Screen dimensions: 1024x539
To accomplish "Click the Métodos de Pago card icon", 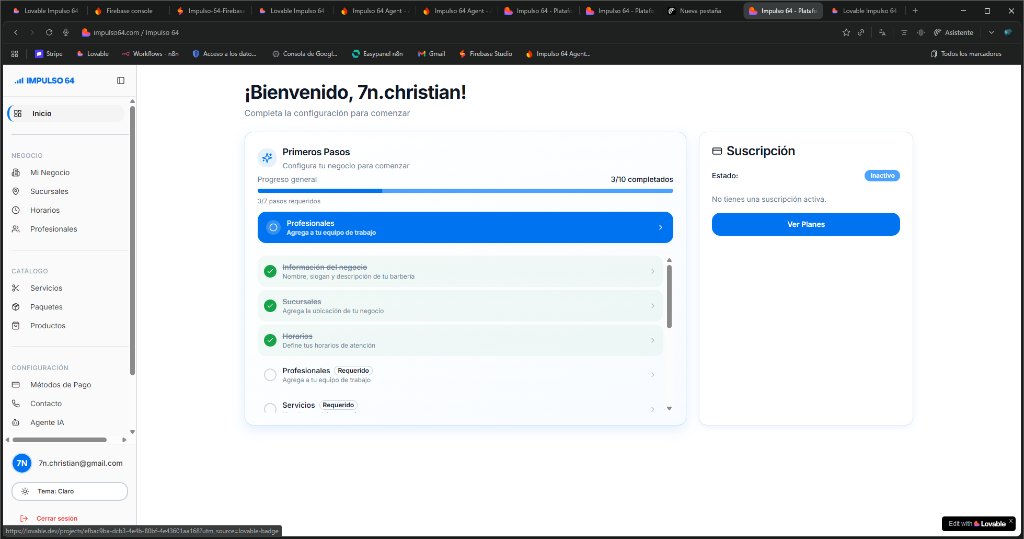I will [x=16, y=385].
